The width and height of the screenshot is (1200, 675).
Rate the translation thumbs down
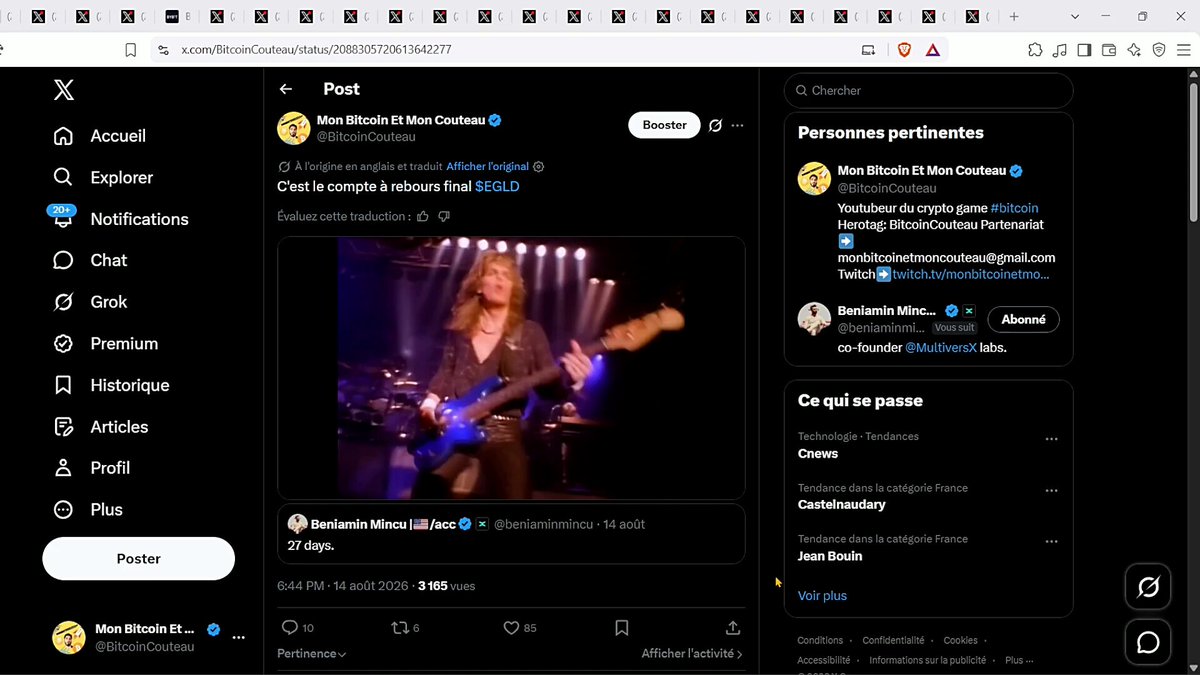pos(444,216)
